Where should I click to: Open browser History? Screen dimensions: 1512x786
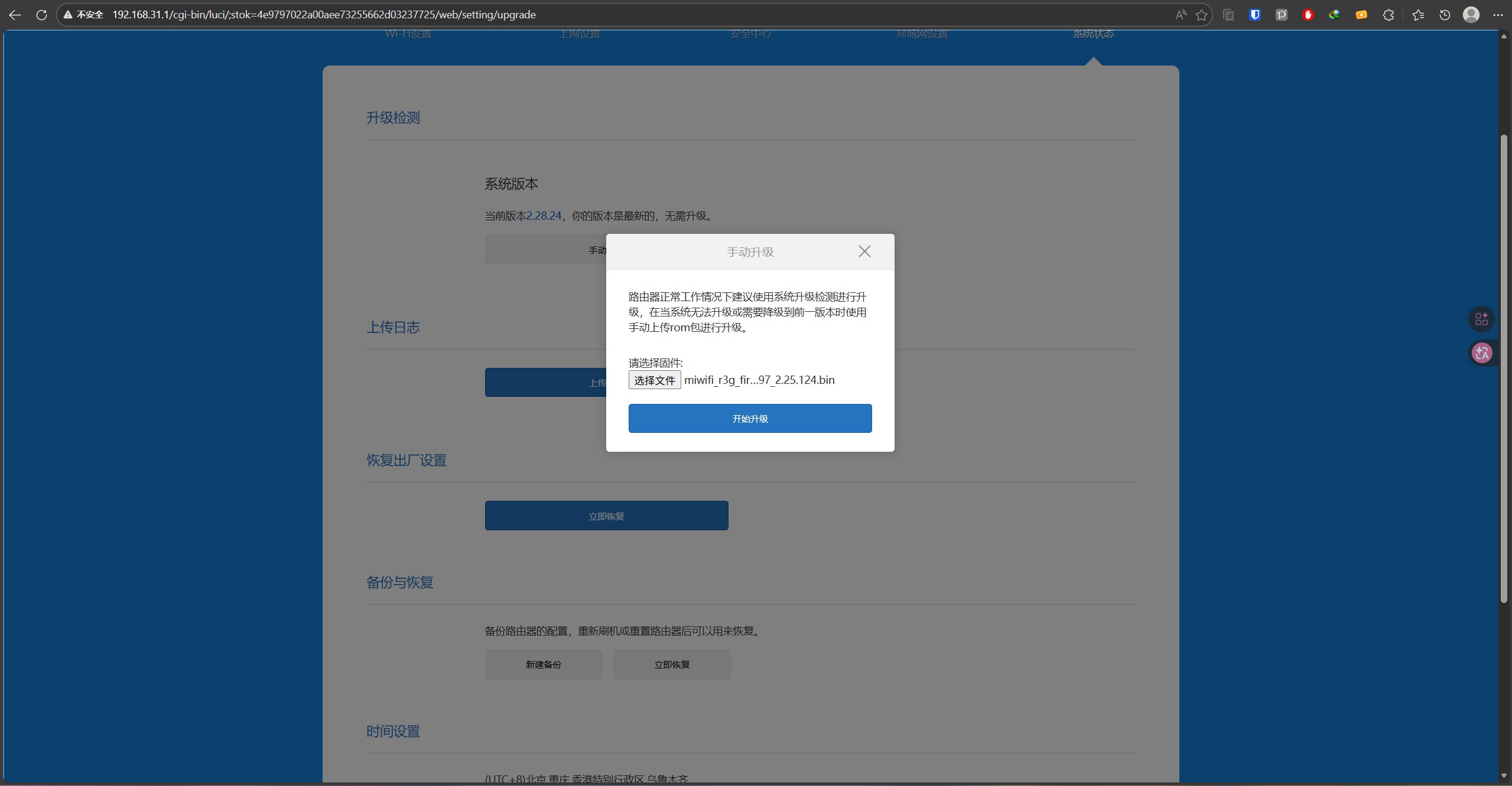(x=1445, y=15)
